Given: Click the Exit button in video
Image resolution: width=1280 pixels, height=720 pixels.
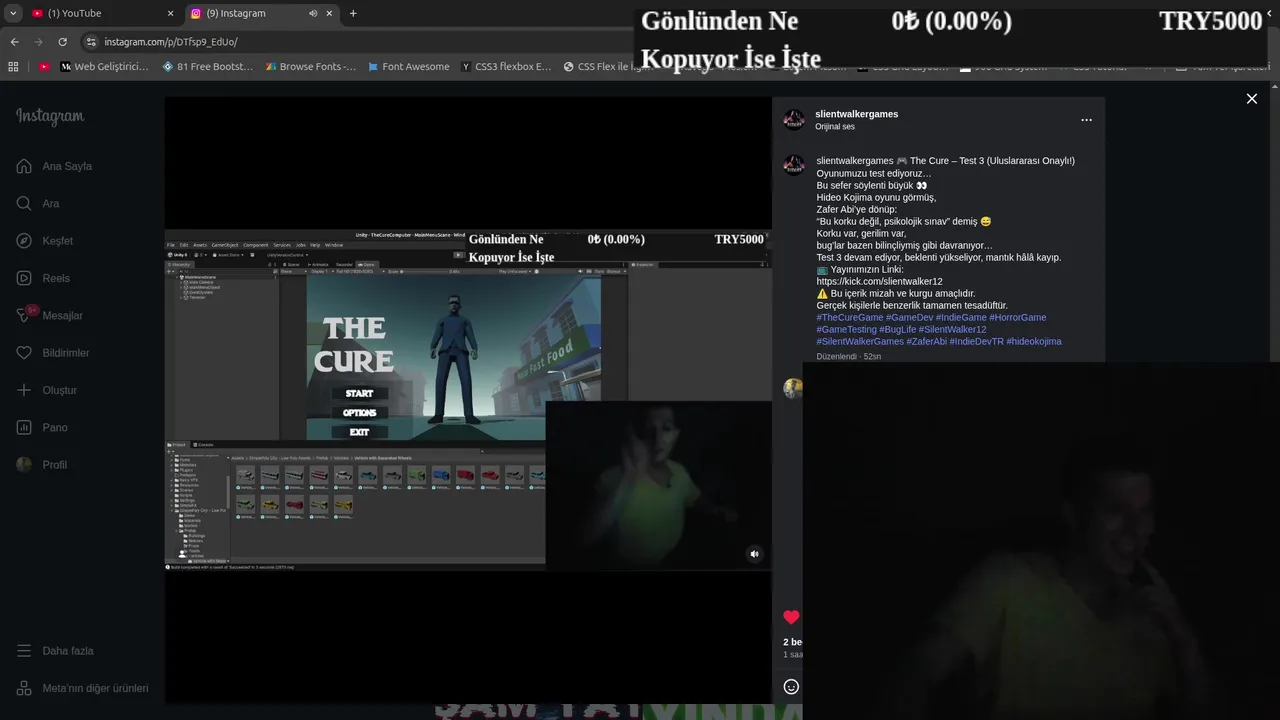Looking at the screenshot, I should [x=359, y=432].
